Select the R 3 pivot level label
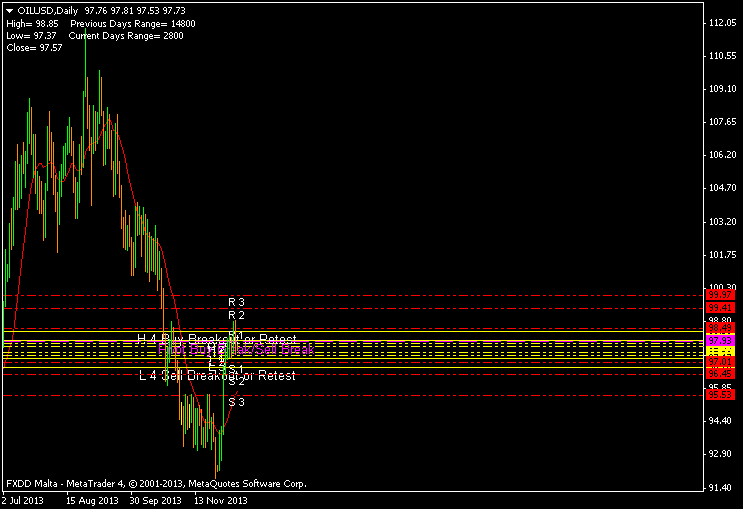 pos(236,301)
